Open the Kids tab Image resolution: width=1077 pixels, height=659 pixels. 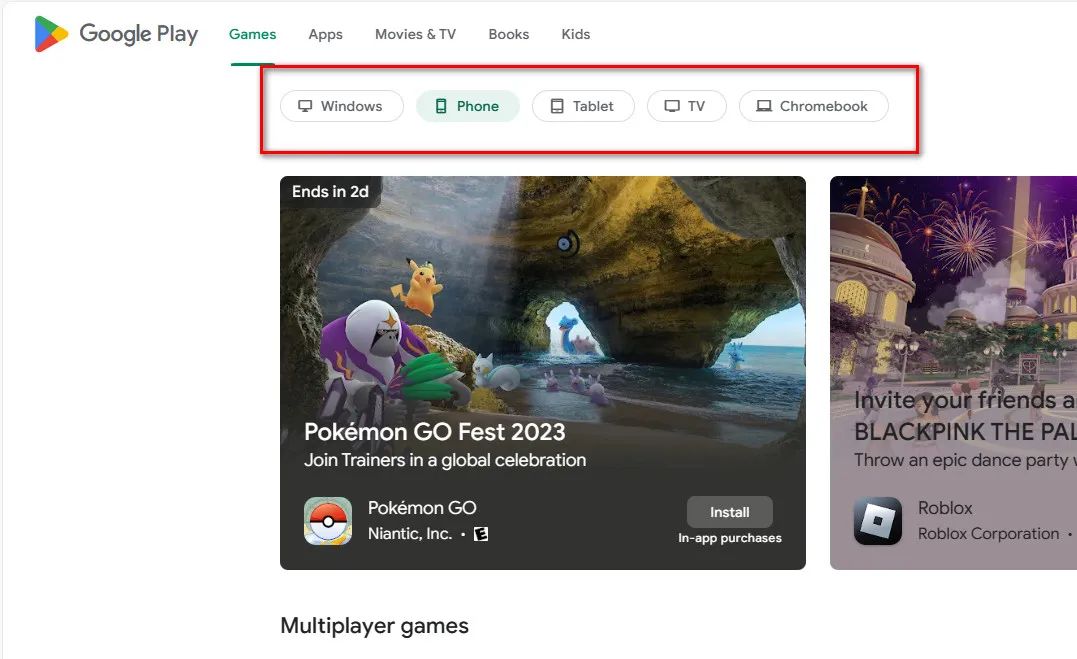click(x=576, y=34)
